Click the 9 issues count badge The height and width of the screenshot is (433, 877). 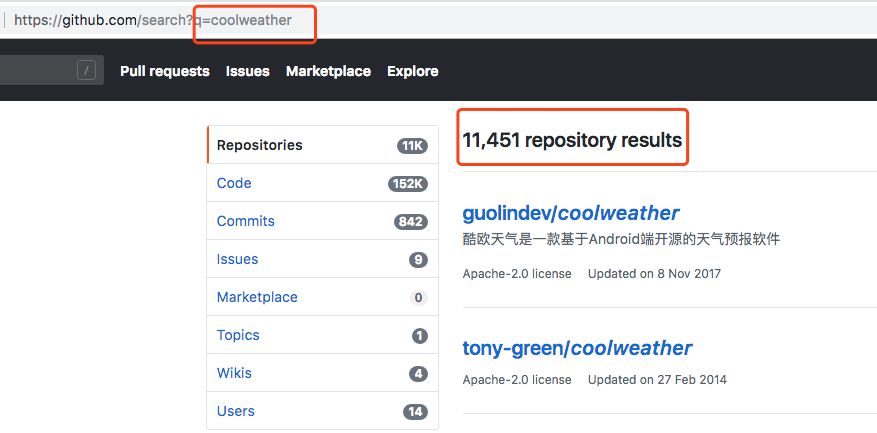pyautogui.click(x=418, y=260)
